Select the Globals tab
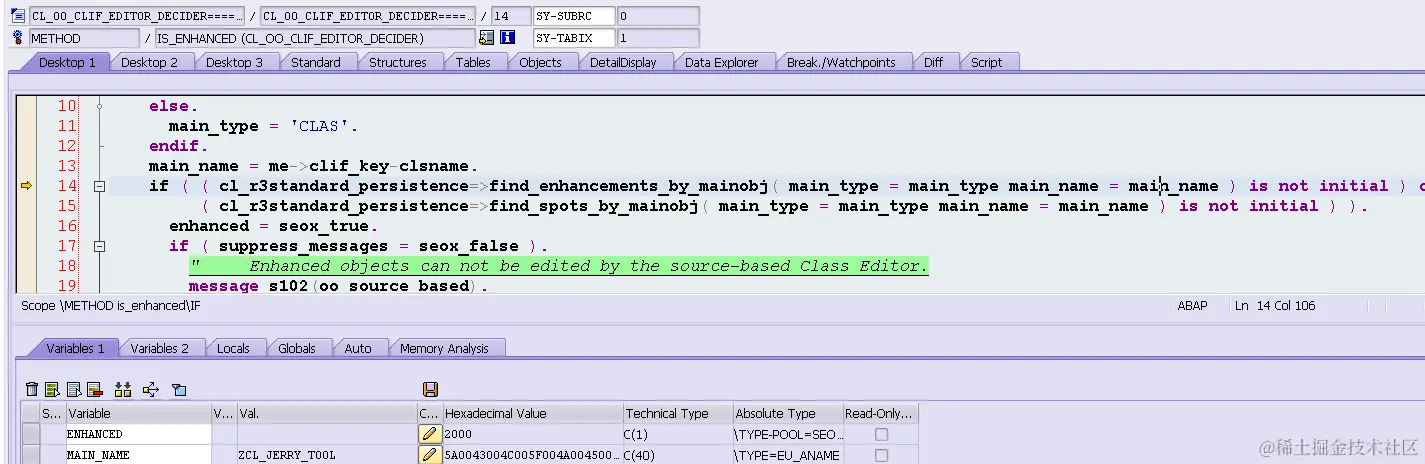Screen dimensions: 1425x464 297,348
